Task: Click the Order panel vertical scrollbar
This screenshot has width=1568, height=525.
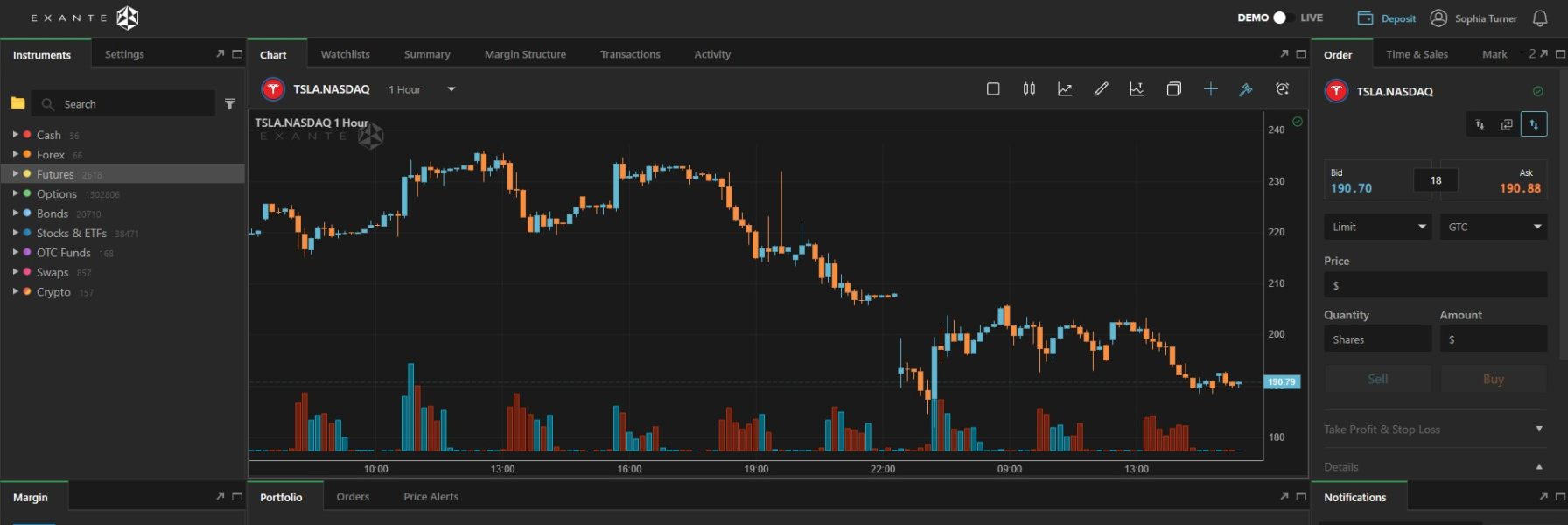Action: (x=1564, y=214)
